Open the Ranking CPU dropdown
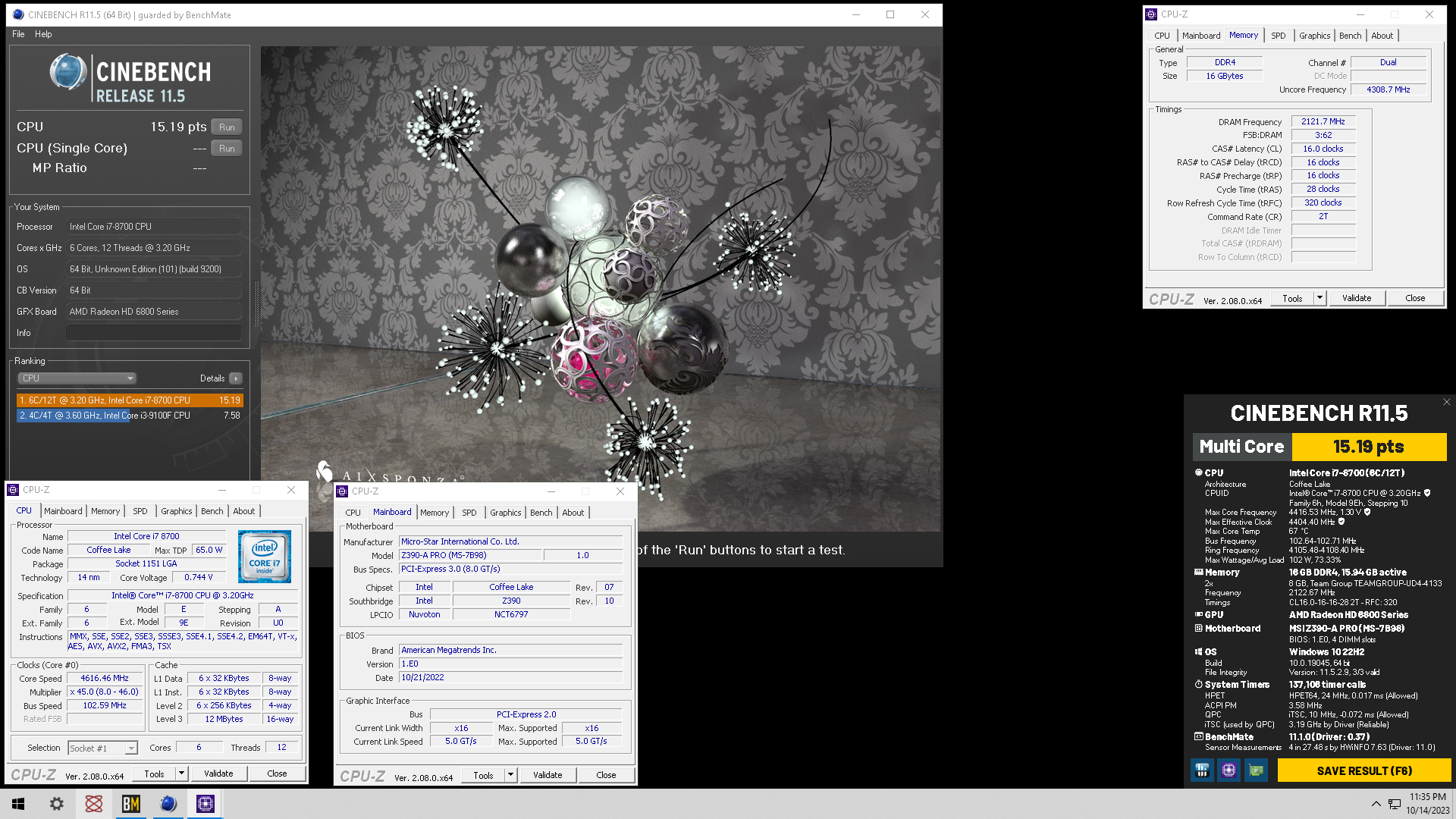Screen dimensions: 1456x819 (77, 378)
